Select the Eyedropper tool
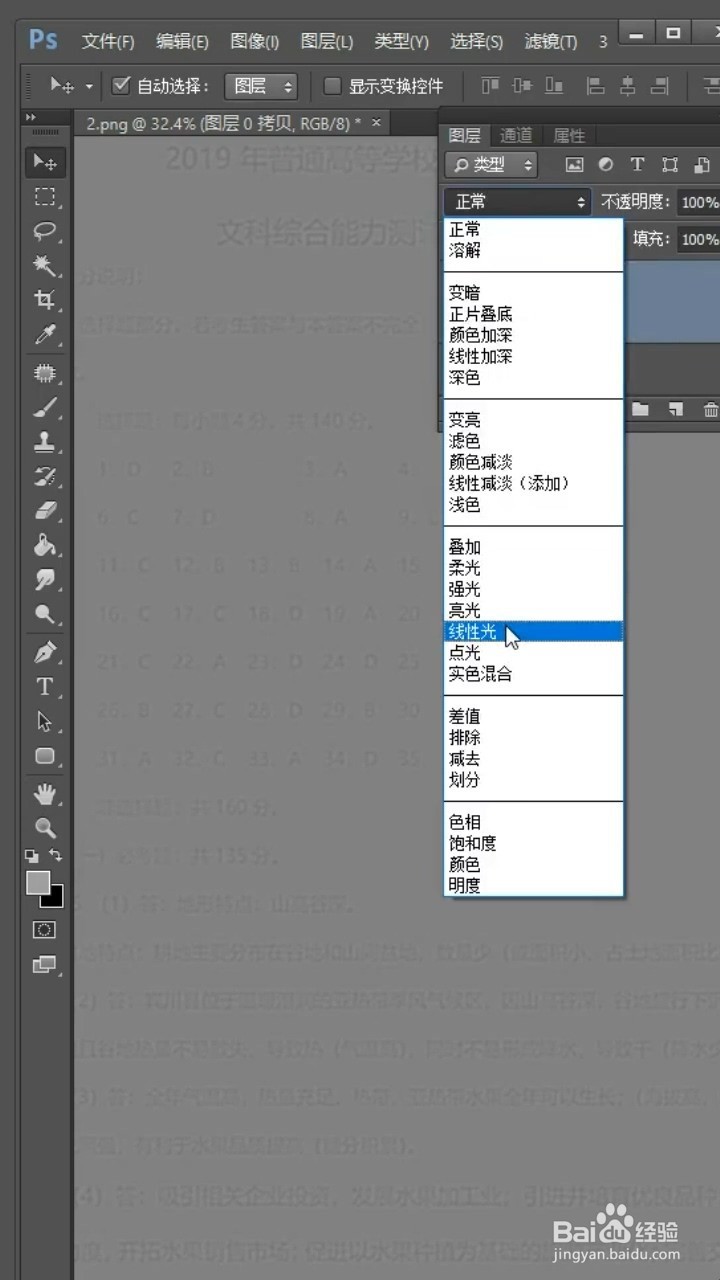 click(45, 335)
